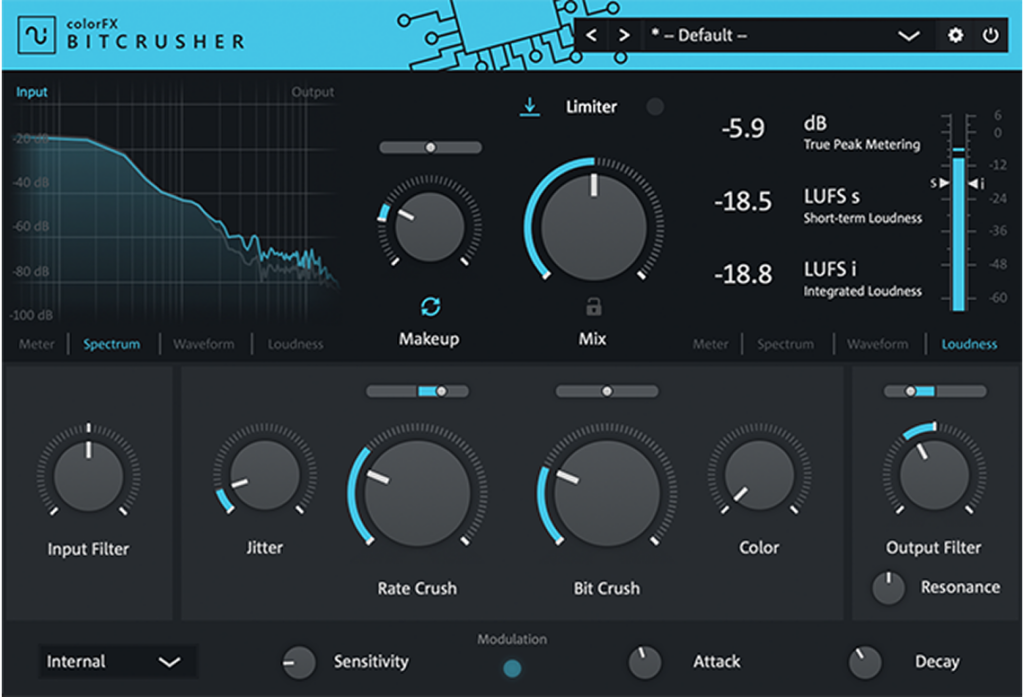The width and height of the screenshot is (1024, 697).
Task: Toggle the blue Modulation indicator dot
Action: (512, 666)
